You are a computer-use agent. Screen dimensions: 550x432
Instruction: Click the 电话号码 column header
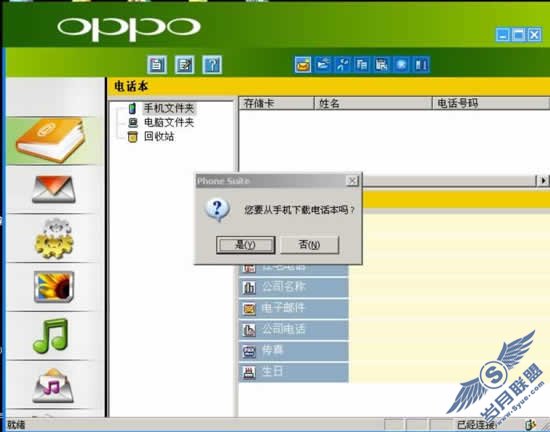(490, 103)
